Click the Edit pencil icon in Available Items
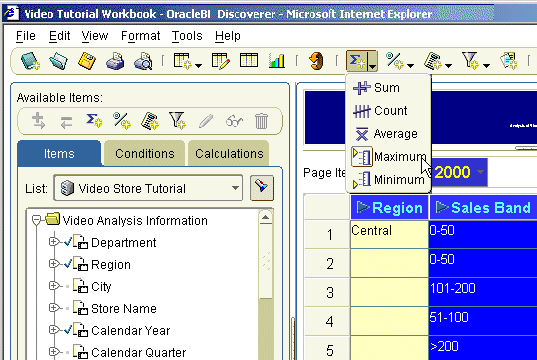 (206, 121)
